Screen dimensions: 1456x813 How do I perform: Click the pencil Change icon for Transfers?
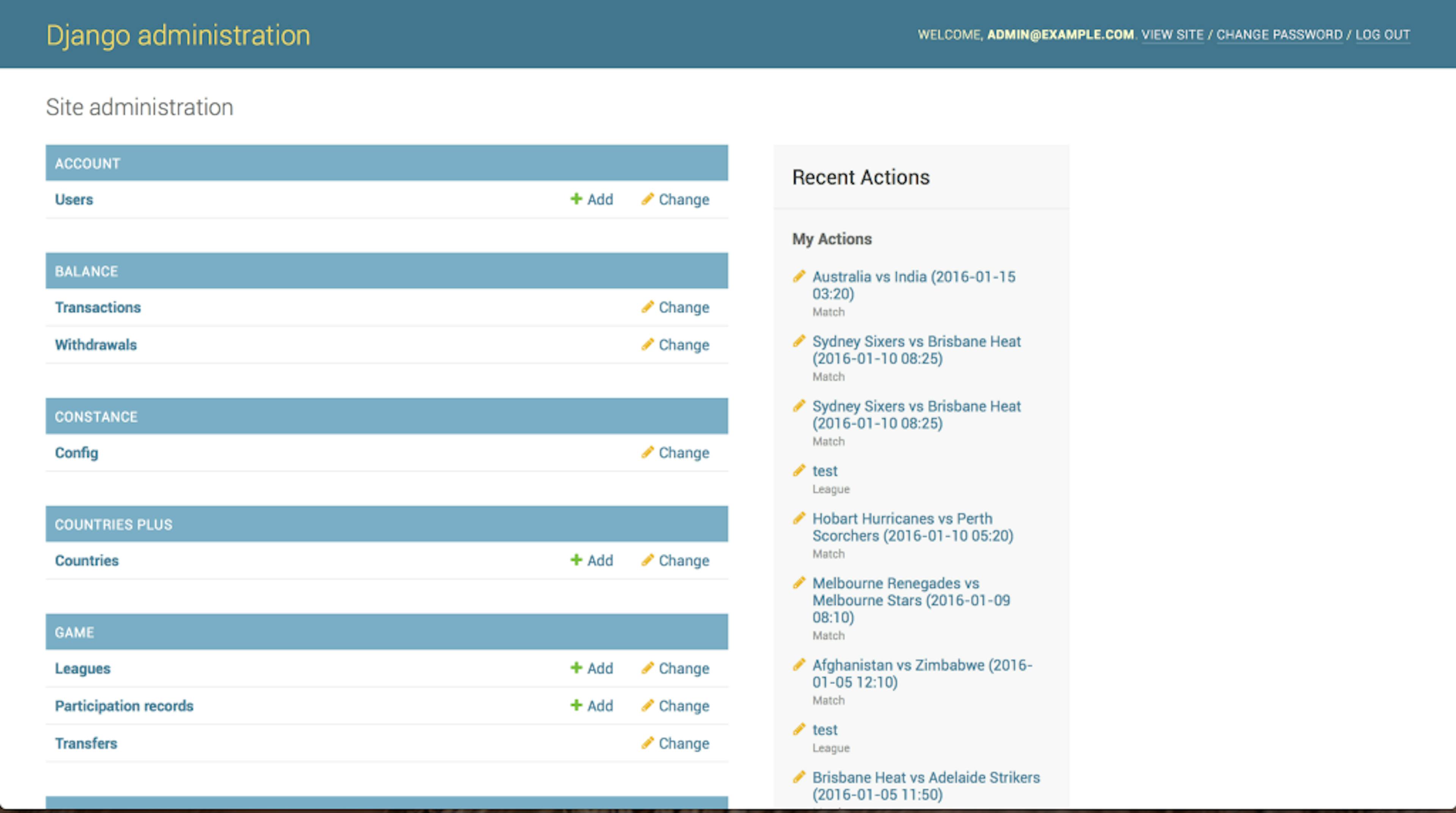tap(648, 744)
